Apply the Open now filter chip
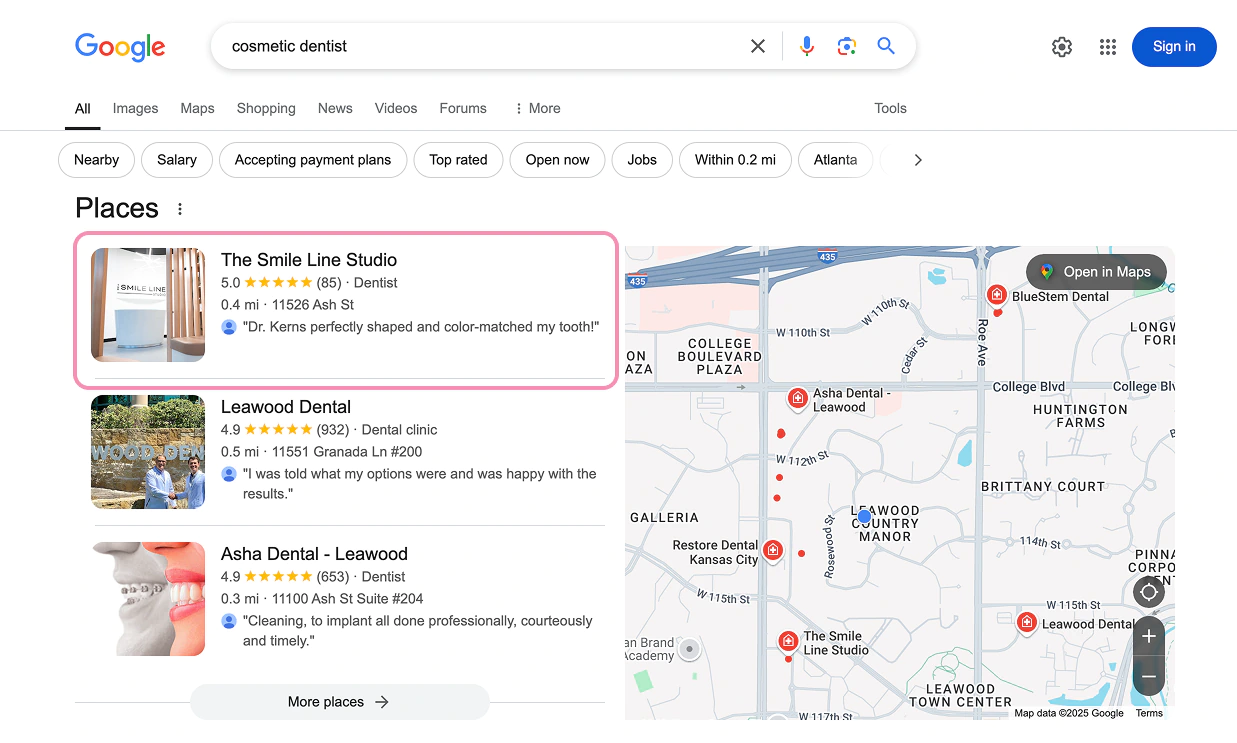Viewport: 1237px width, 743px height. [557, 160]
